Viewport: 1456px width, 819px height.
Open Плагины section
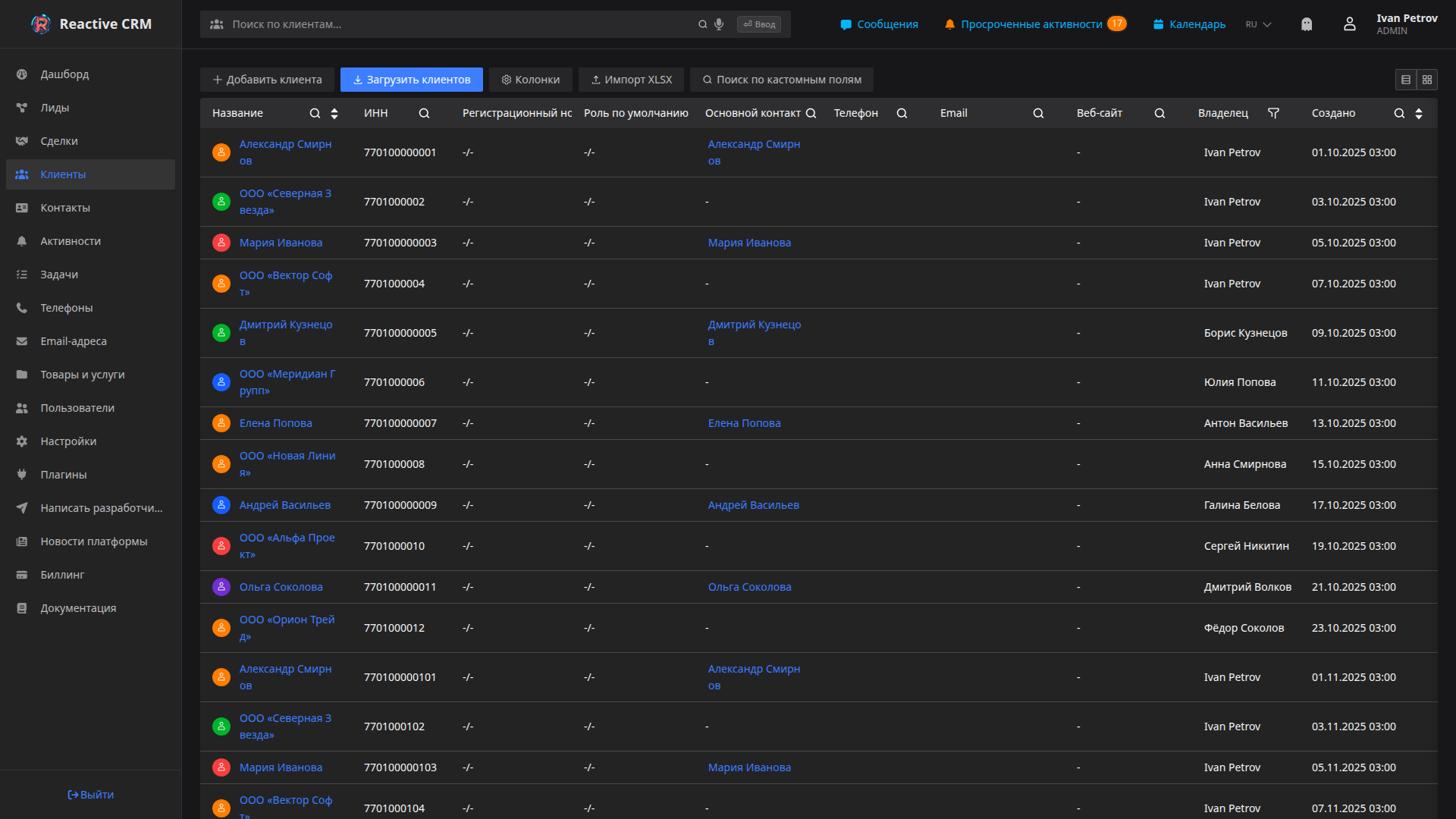click(90, 475)
